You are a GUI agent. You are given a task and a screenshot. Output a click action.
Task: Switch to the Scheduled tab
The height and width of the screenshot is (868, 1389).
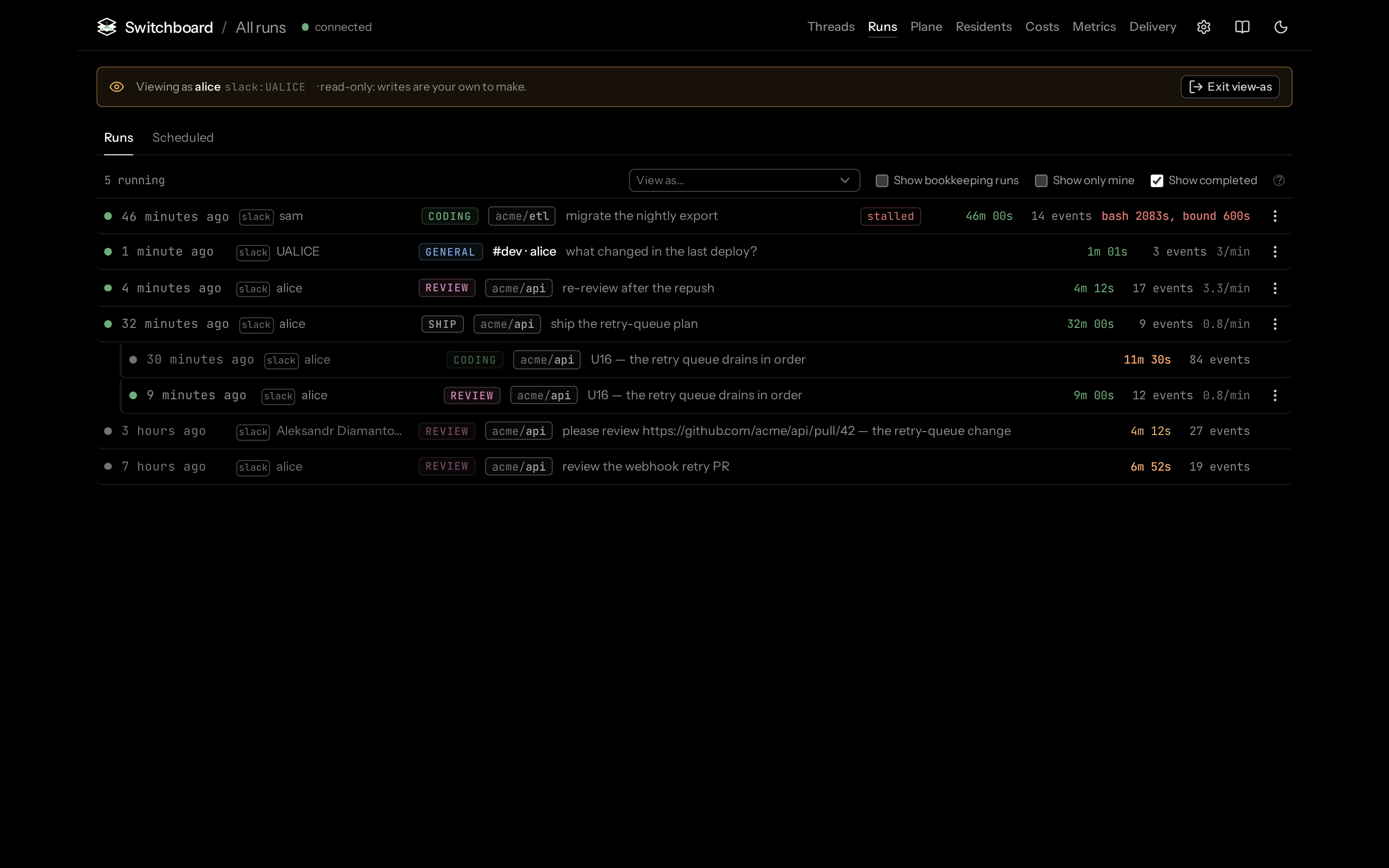183,138
